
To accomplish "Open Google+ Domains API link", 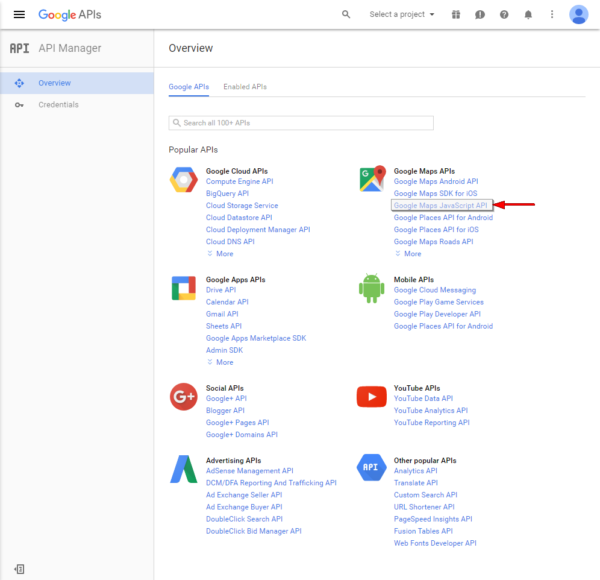I will click(241, 435).
